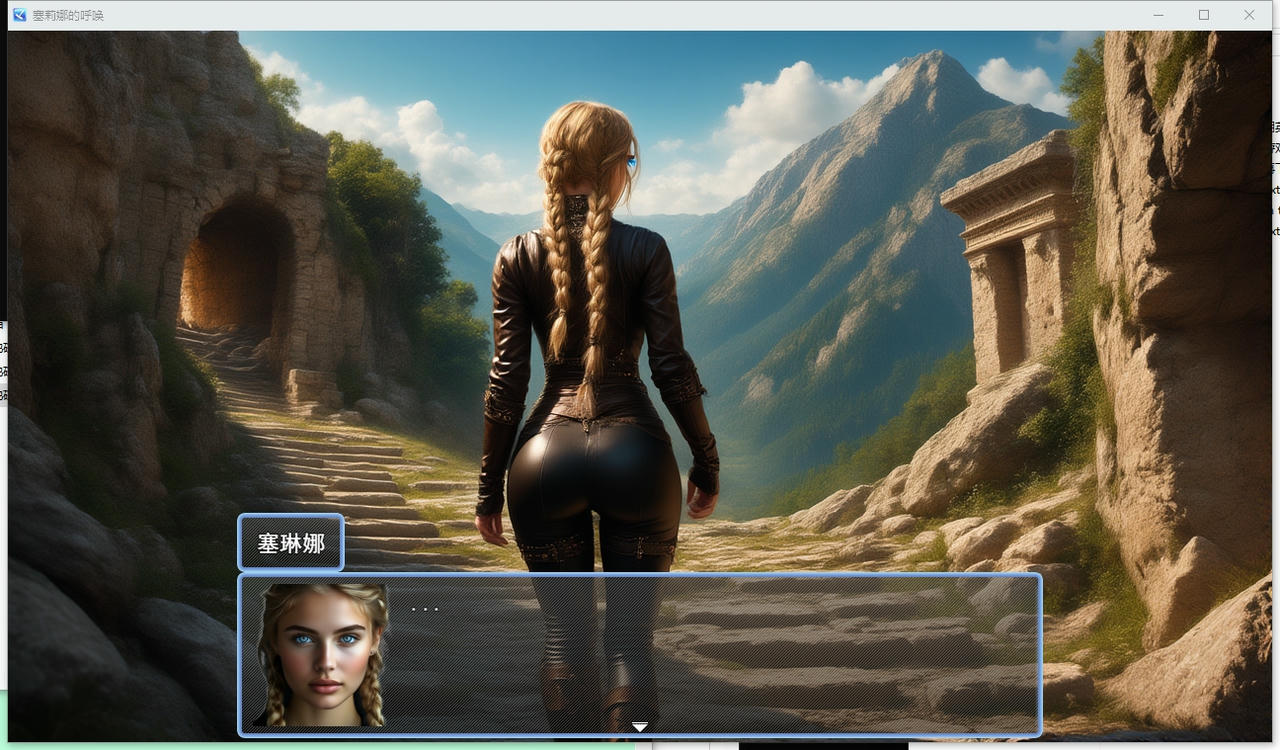1280x750 pixels.
Task: Click the white continue arrow in dialogue box
Action: pos(640,726)
